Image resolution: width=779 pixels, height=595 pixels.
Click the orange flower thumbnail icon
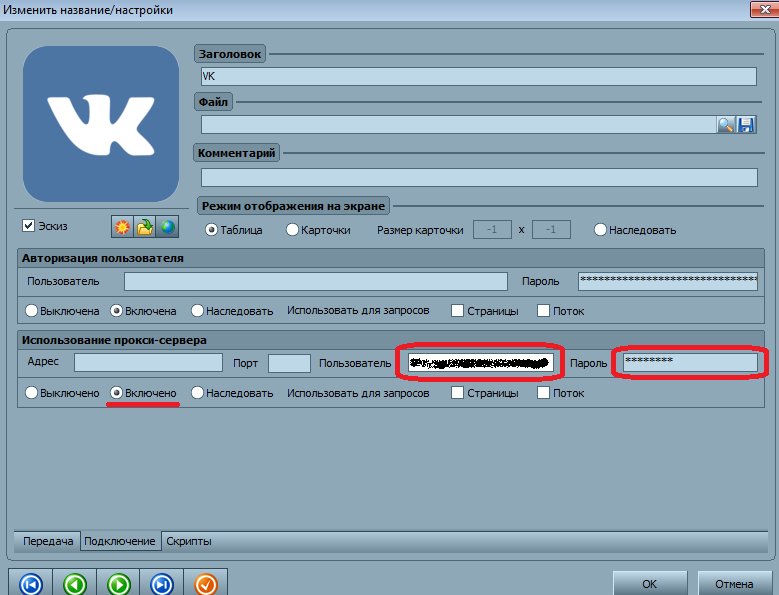[x=122, y=227]
